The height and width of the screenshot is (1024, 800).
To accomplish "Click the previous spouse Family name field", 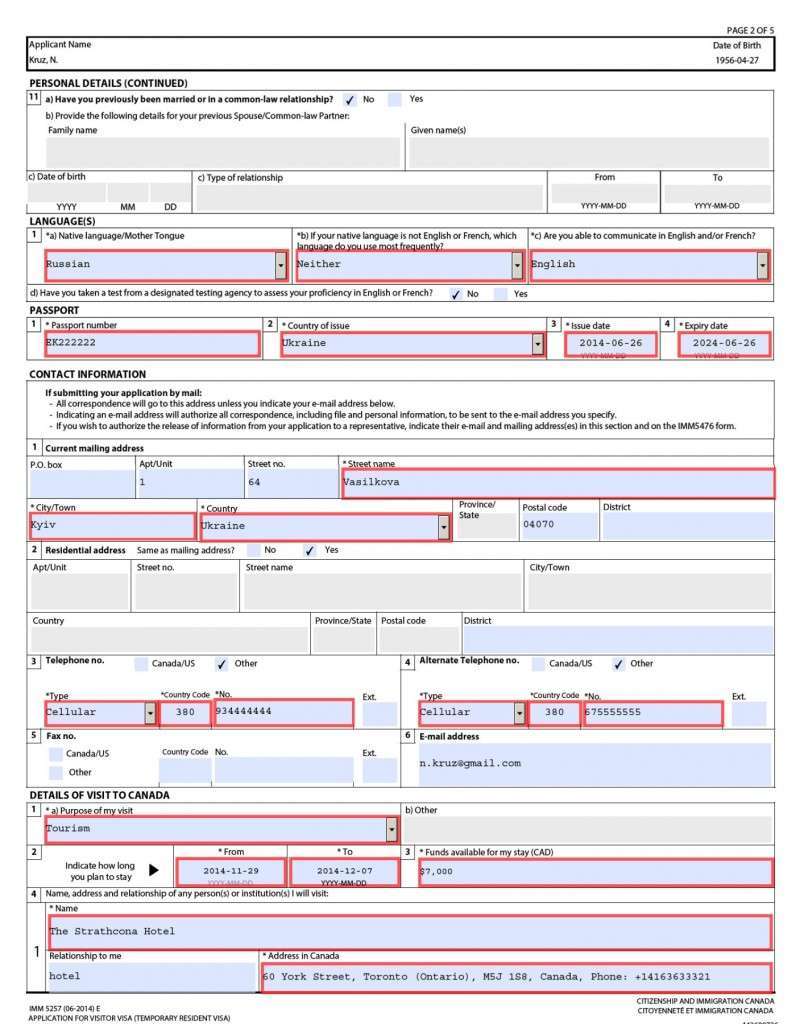I will click(x=223, y=153).
